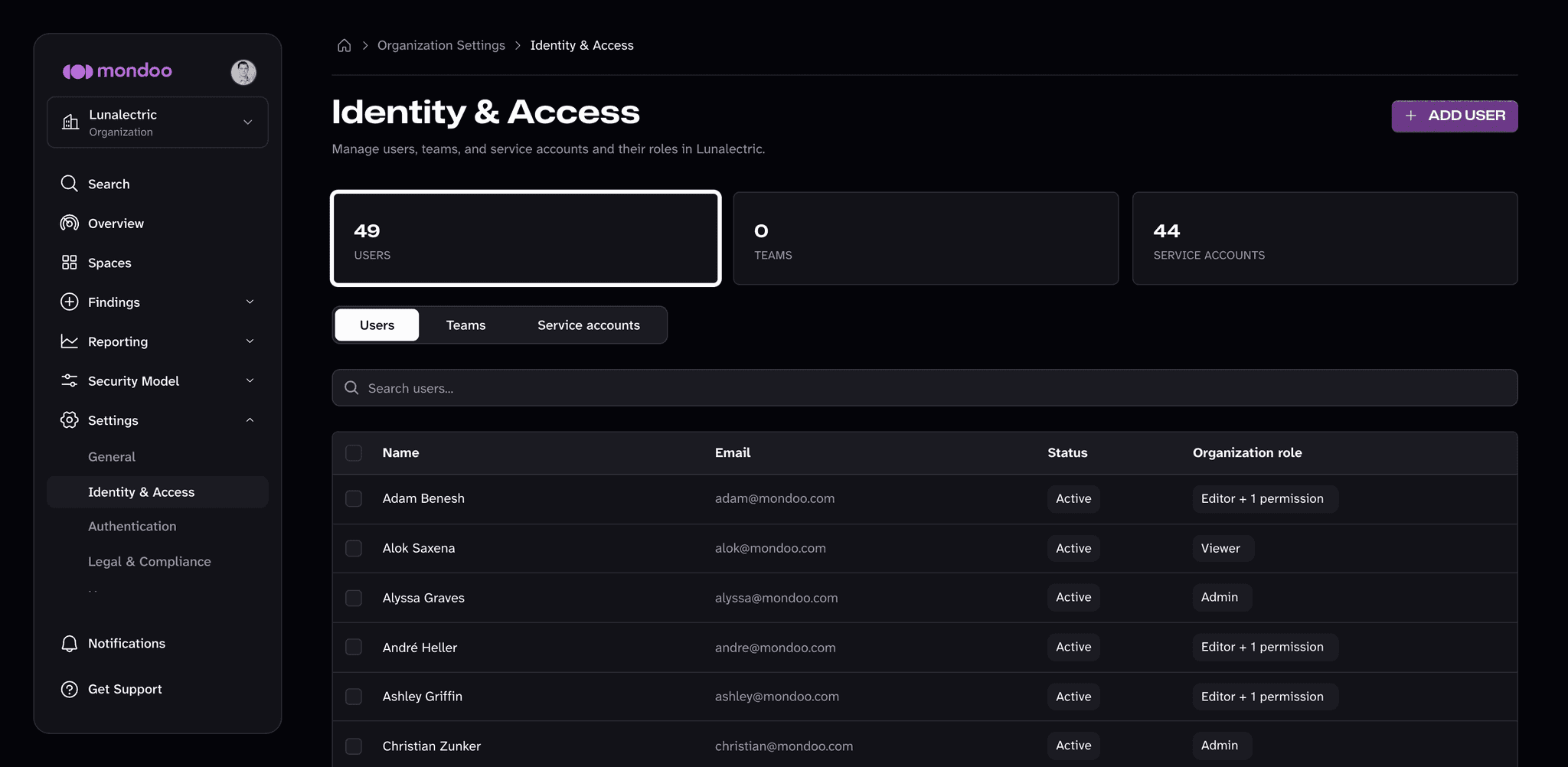
Task: Click the Settings gear icon
Action: [70, 419]
